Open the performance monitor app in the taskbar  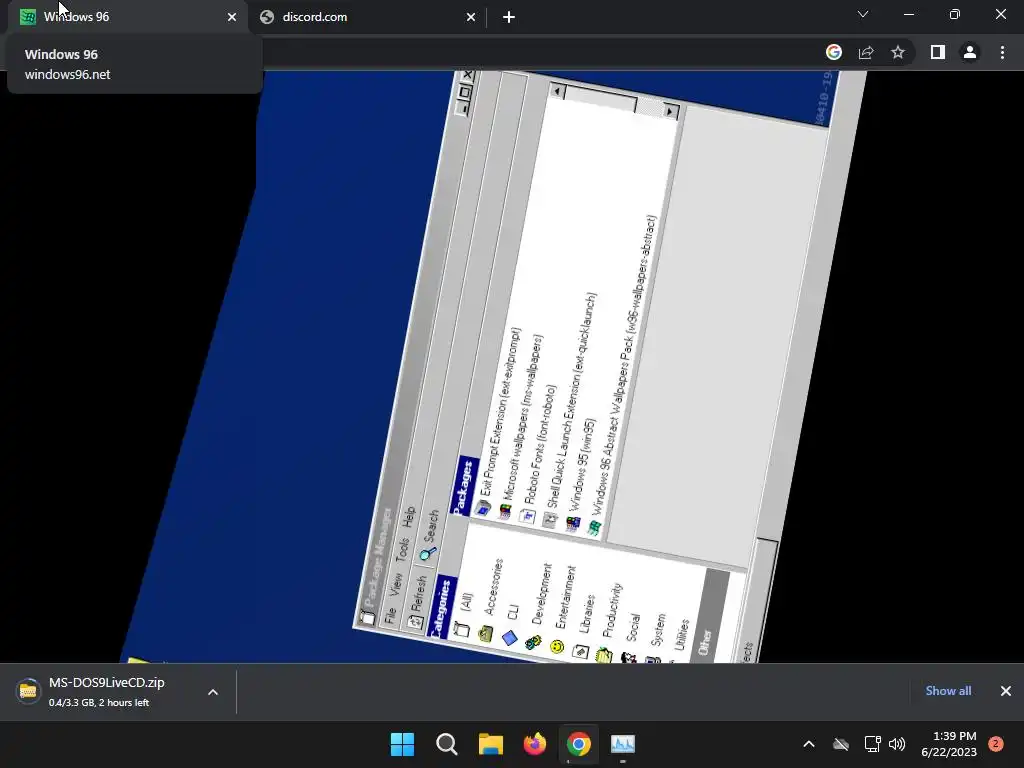tap(623, 744)
